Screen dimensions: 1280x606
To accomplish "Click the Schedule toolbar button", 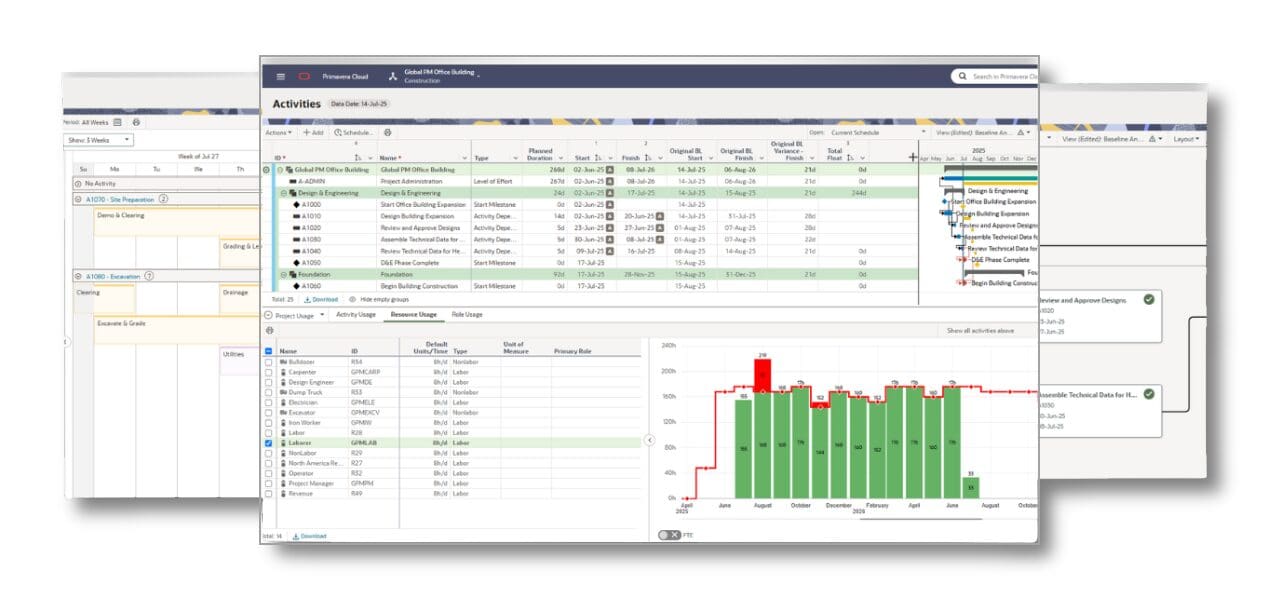I will pyautogui.click(x=354, y=132).
